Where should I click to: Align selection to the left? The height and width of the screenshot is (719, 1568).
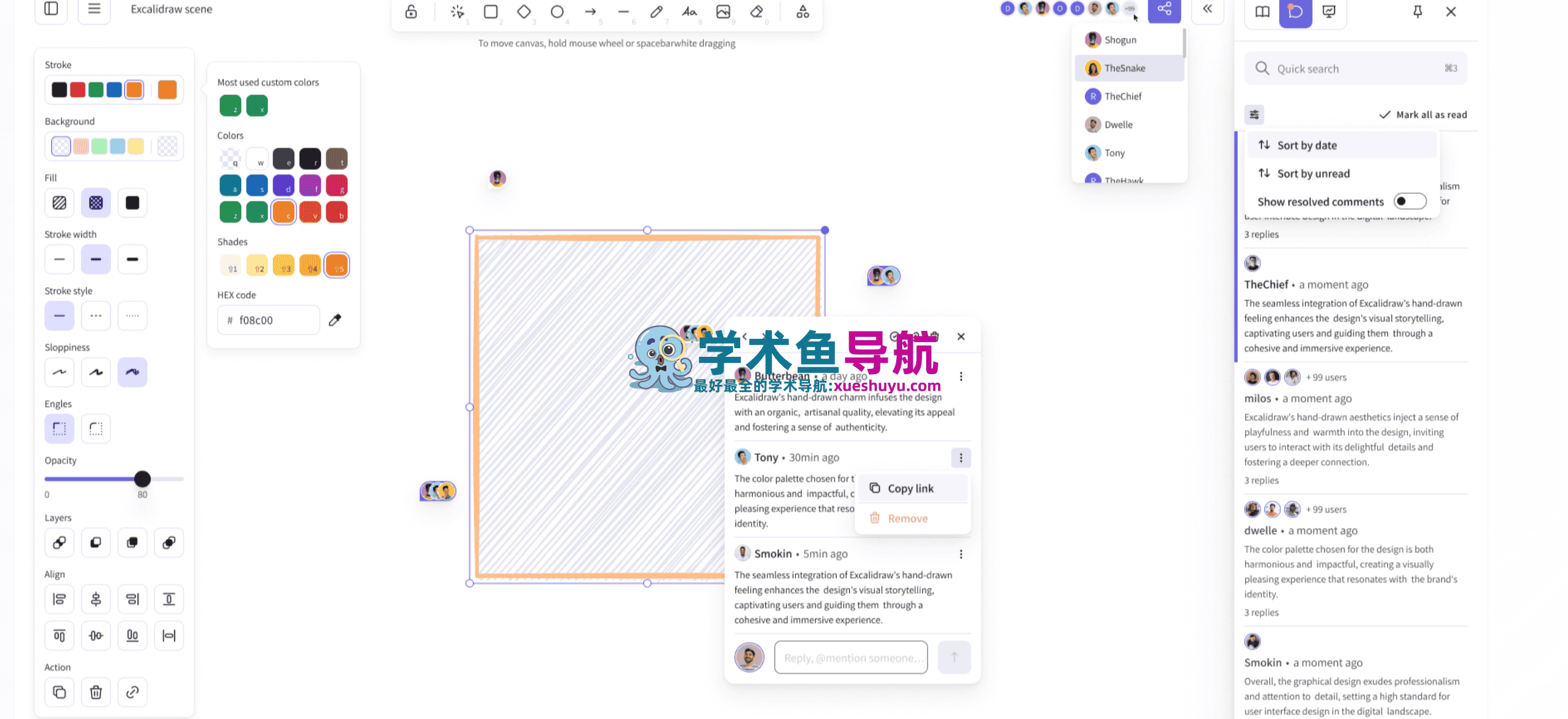coord(59,599)
